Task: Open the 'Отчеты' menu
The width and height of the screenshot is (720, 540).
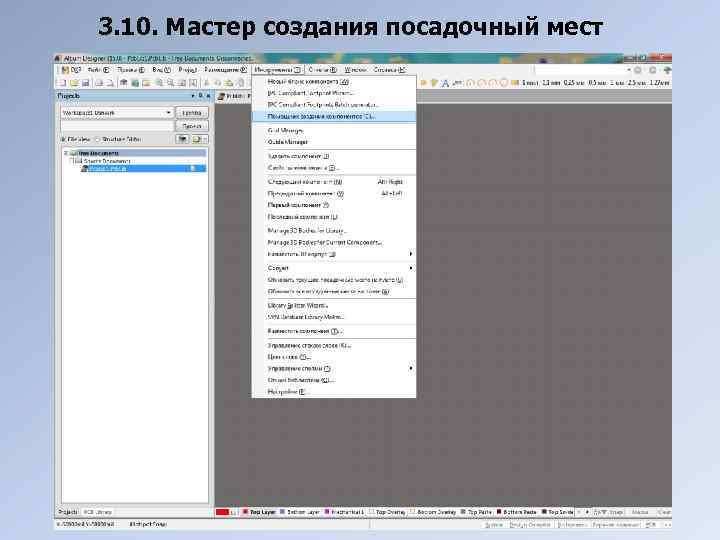Action: tap(322, 70)
